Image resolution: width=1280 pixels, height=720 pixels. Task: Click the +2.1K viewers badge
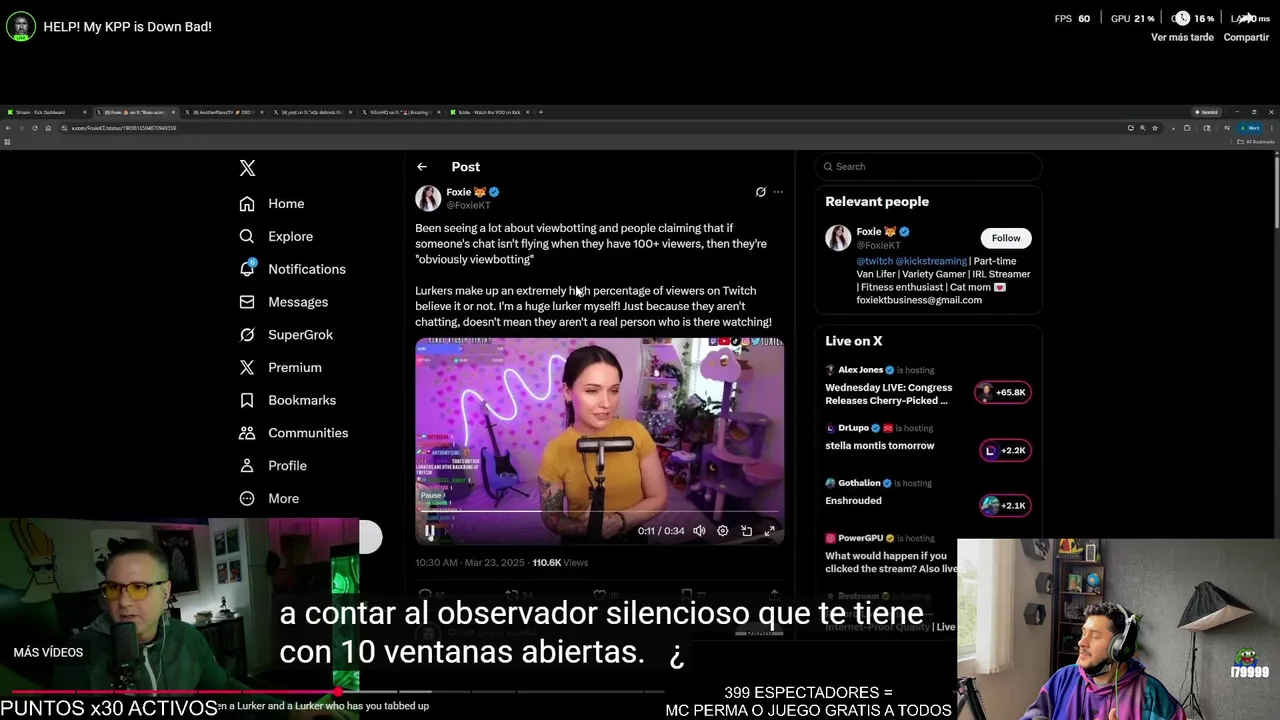[1004, 505]
